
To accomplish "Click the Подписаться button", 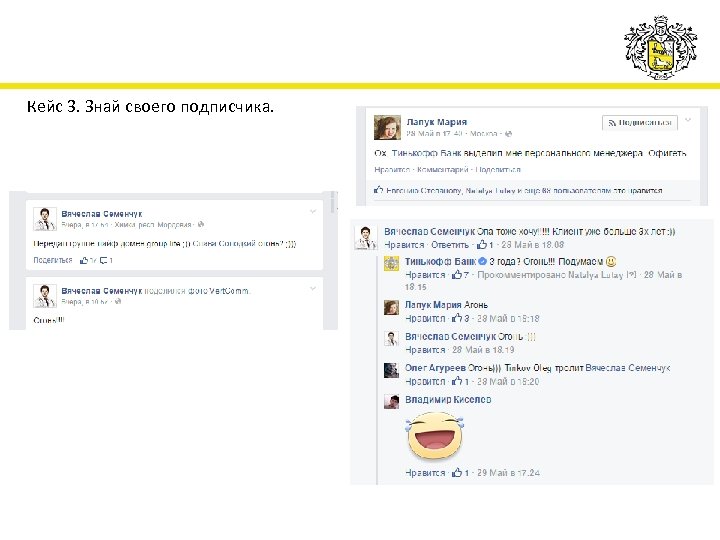I will point(640,123).
